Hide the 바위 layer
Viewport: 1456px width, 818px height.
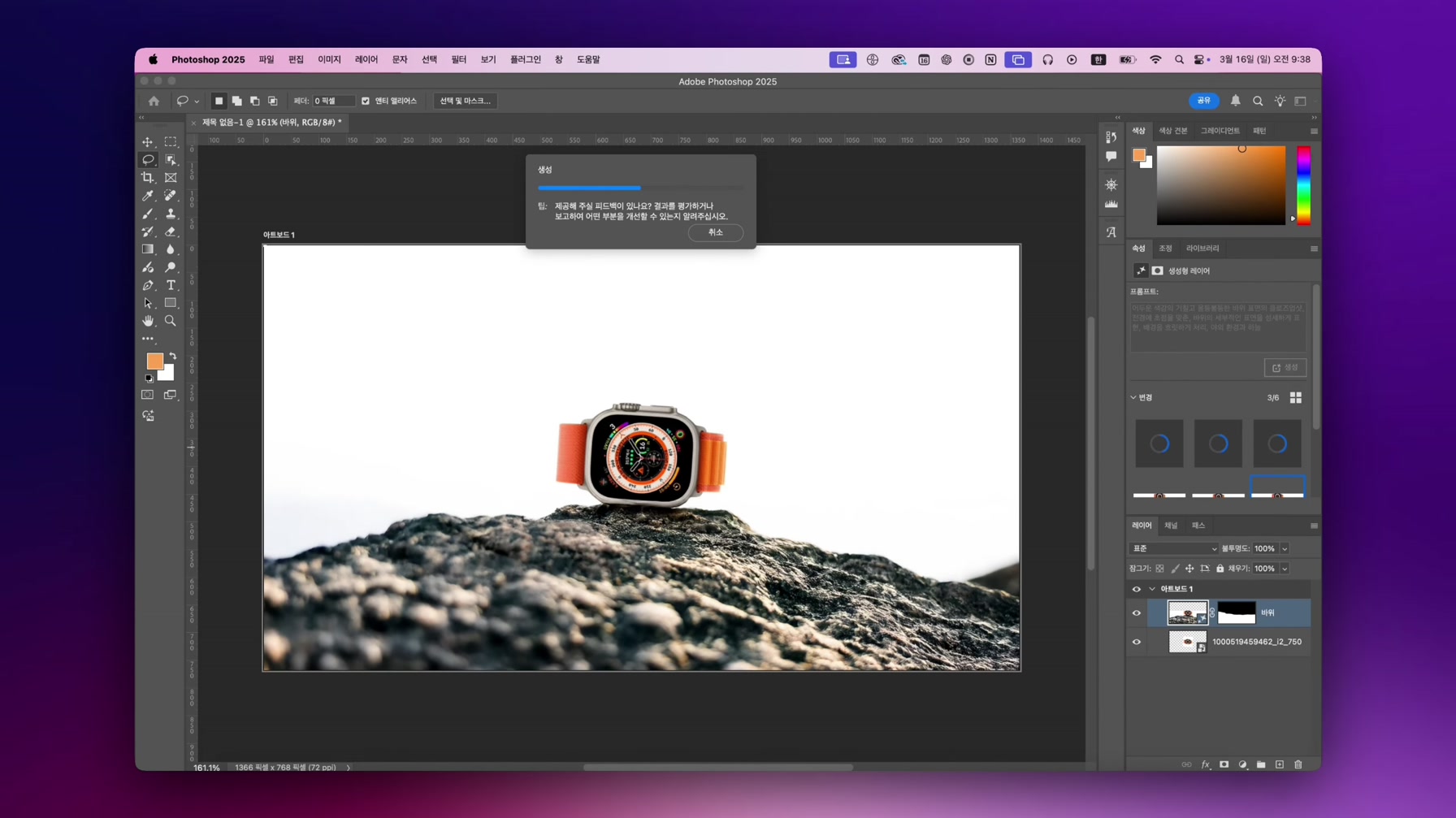pos(1136,613)
